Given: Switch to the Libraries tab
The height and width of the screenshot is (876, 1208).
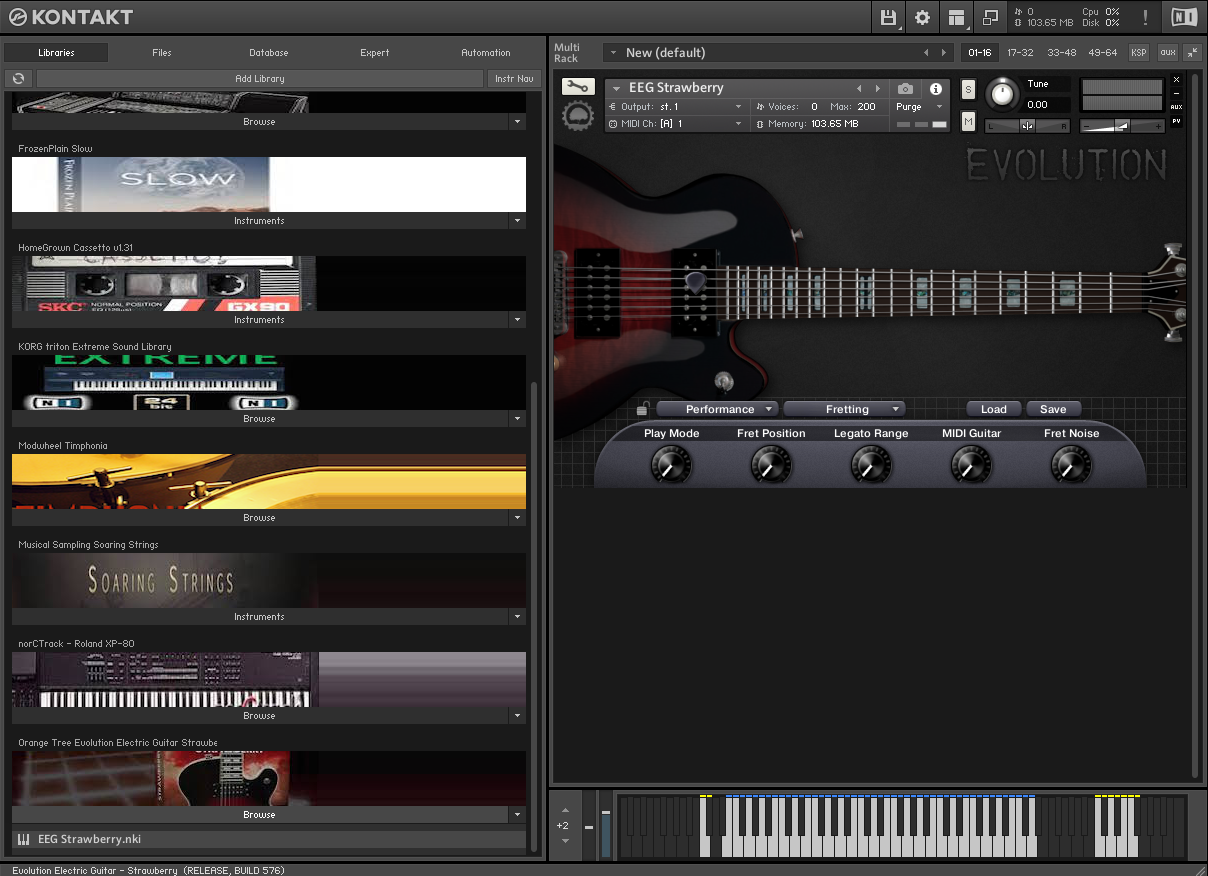Looking at the screenshot, I should coord(56,52).
